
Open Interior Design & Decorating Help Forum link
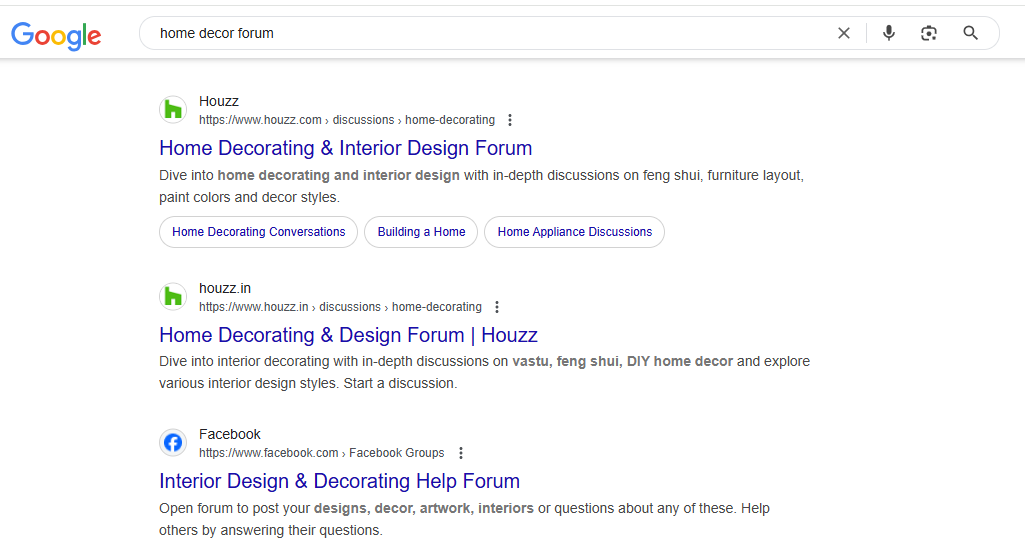(339, 481)
